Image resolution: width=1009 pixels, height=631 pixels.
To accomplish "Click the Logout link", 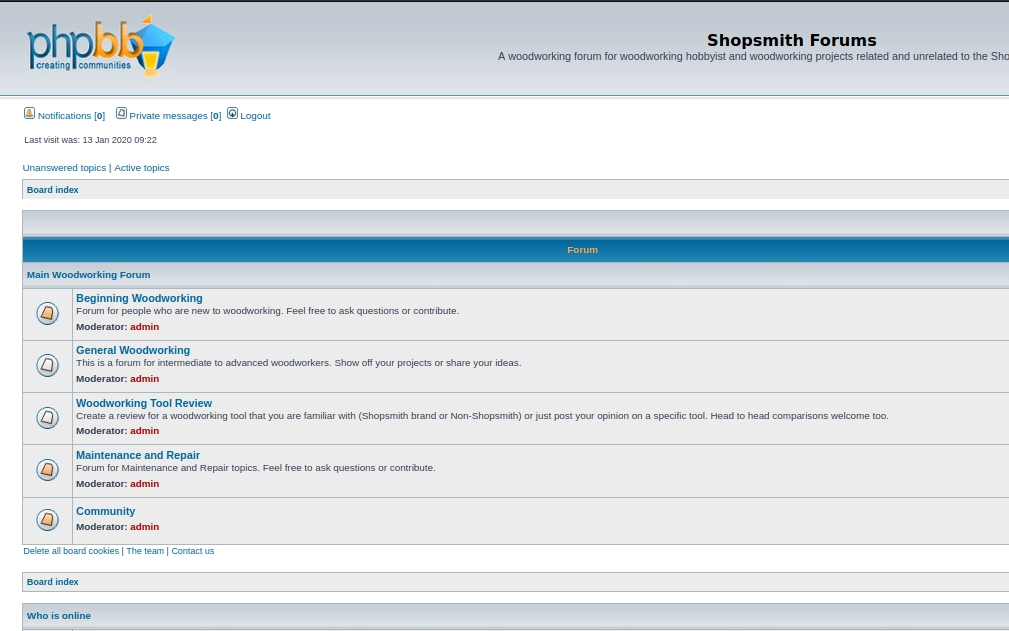I will click(255, 116).
